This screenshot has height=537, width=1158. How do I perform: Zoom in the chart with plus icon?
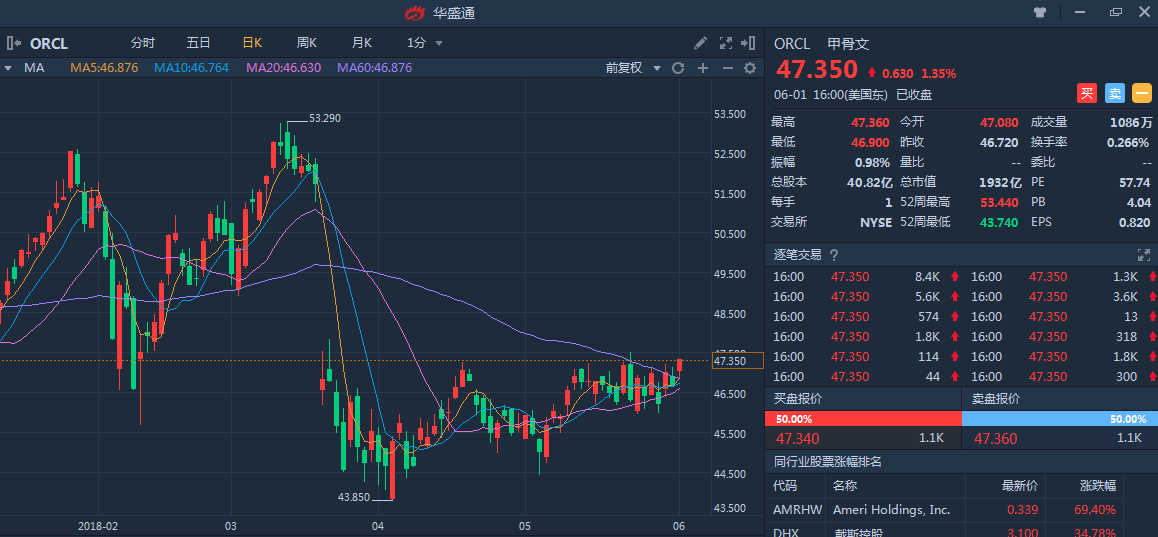[x=703, y=68]
